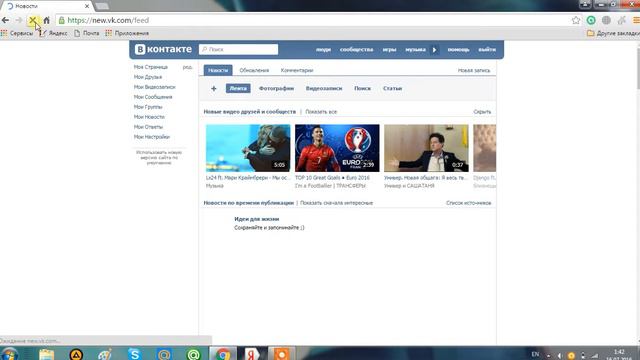The height and width of the screenshot is (360, 640).
Task: Click the grey globe extension icon
Action: pyautogui.click(x=606, y=20)
